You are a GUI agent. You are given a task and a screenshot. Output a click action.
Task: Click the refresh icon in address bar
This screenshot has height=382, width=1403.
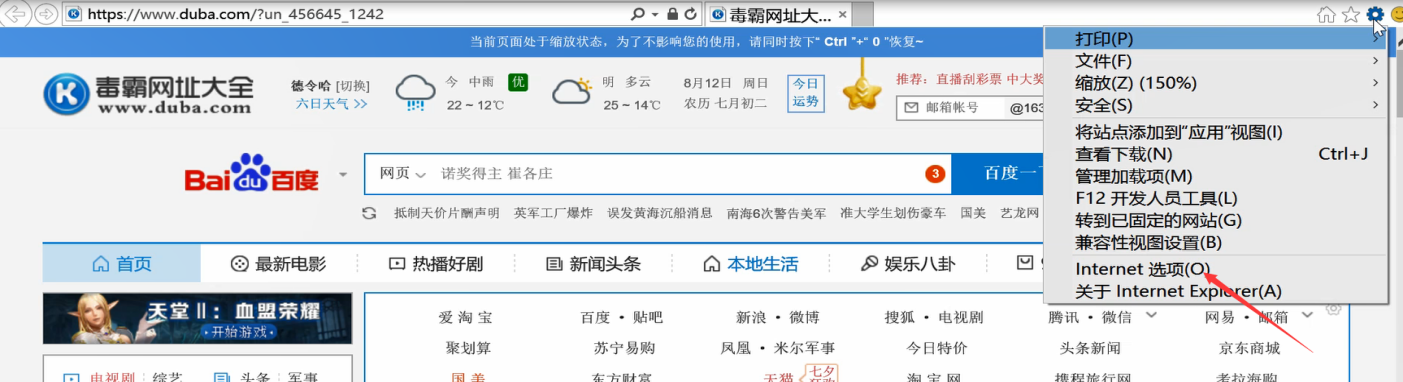tap(691, 15)
